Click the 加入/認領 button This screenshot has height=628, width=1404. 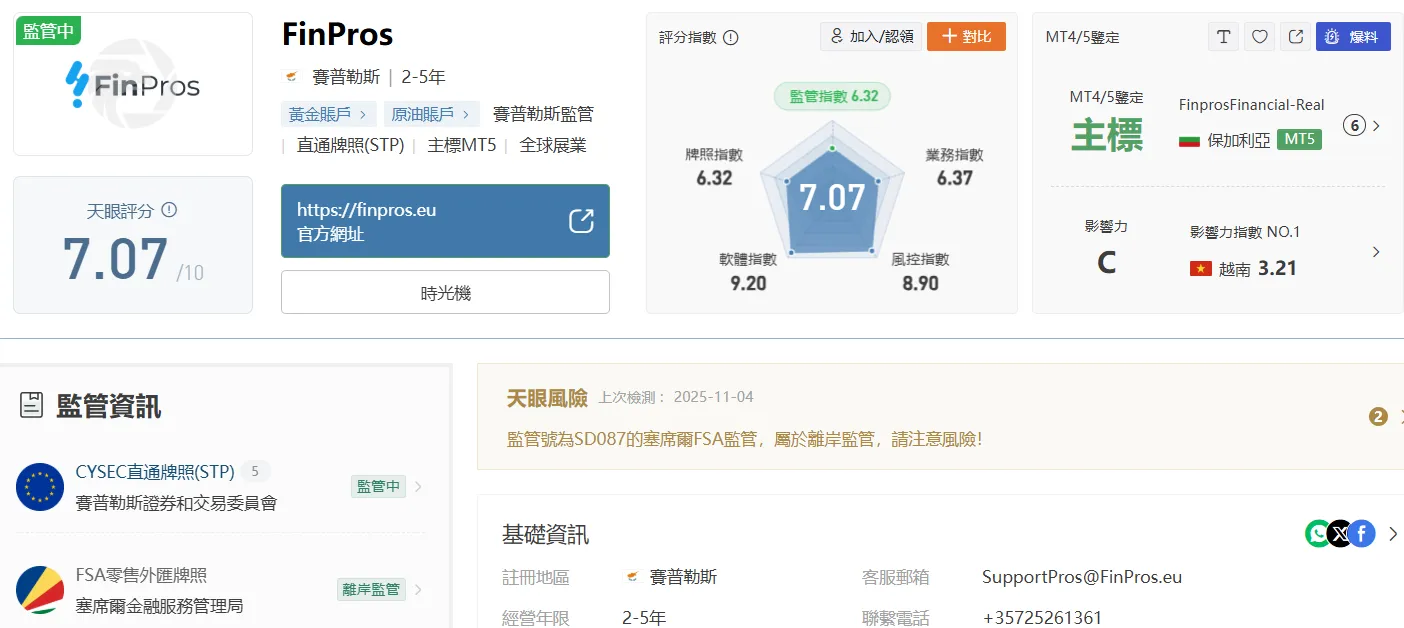click(870, 37)
